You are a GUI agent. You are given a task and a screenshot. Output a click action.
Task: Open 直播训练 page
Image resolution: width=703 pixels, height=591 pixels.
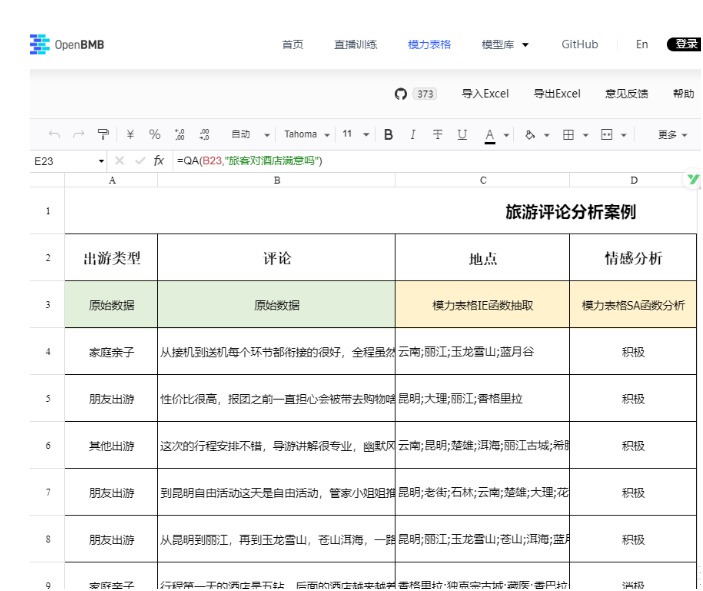356,44
